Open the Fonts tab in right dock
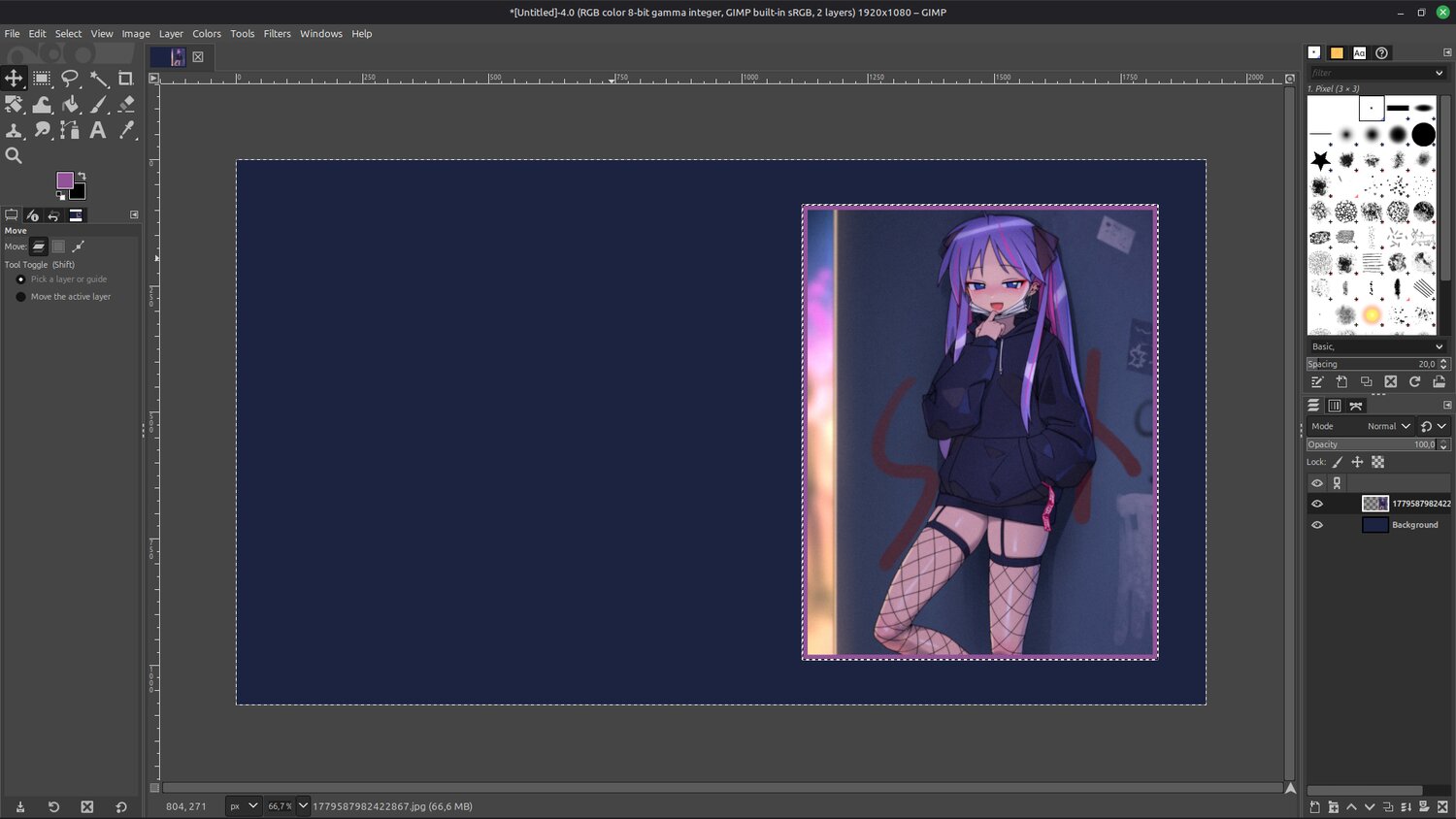 coord(1359,52)
